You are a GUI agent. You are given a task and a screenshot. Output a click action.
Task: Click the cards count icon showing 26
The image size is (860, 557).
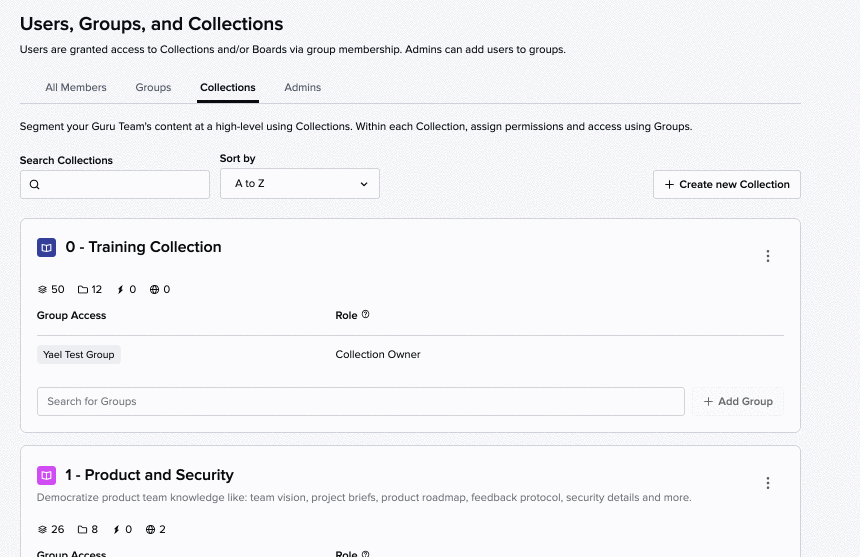[42, 530]
